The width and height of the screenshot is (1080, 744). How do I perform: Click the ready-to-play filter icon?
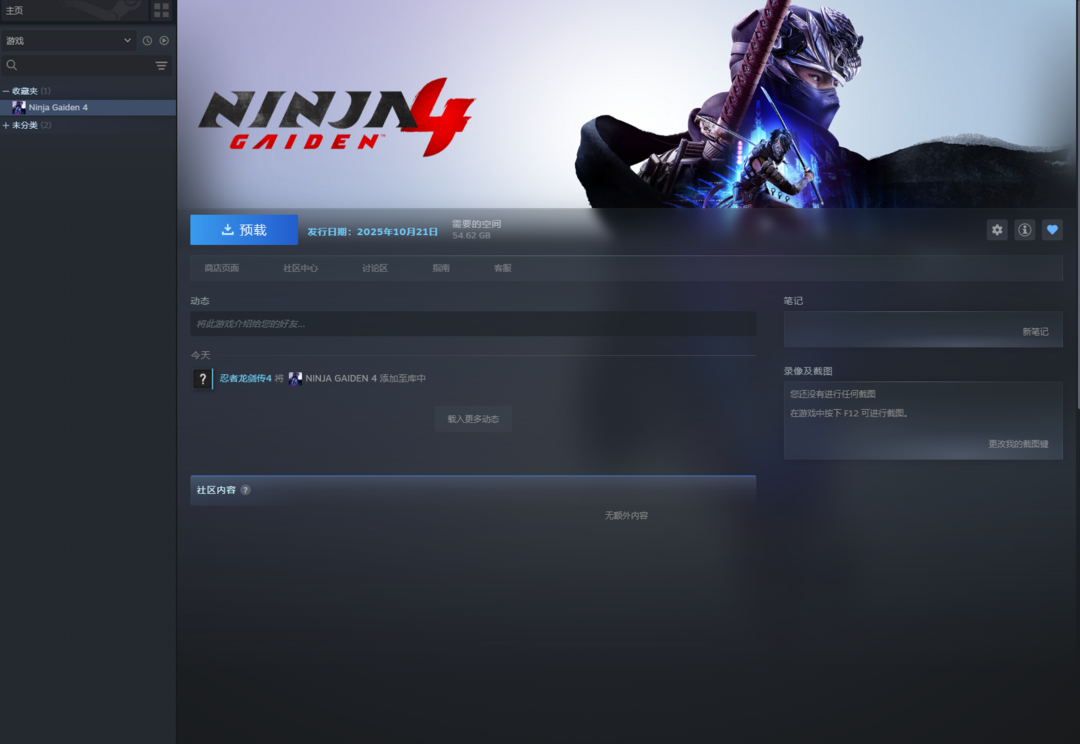point(164,41)
